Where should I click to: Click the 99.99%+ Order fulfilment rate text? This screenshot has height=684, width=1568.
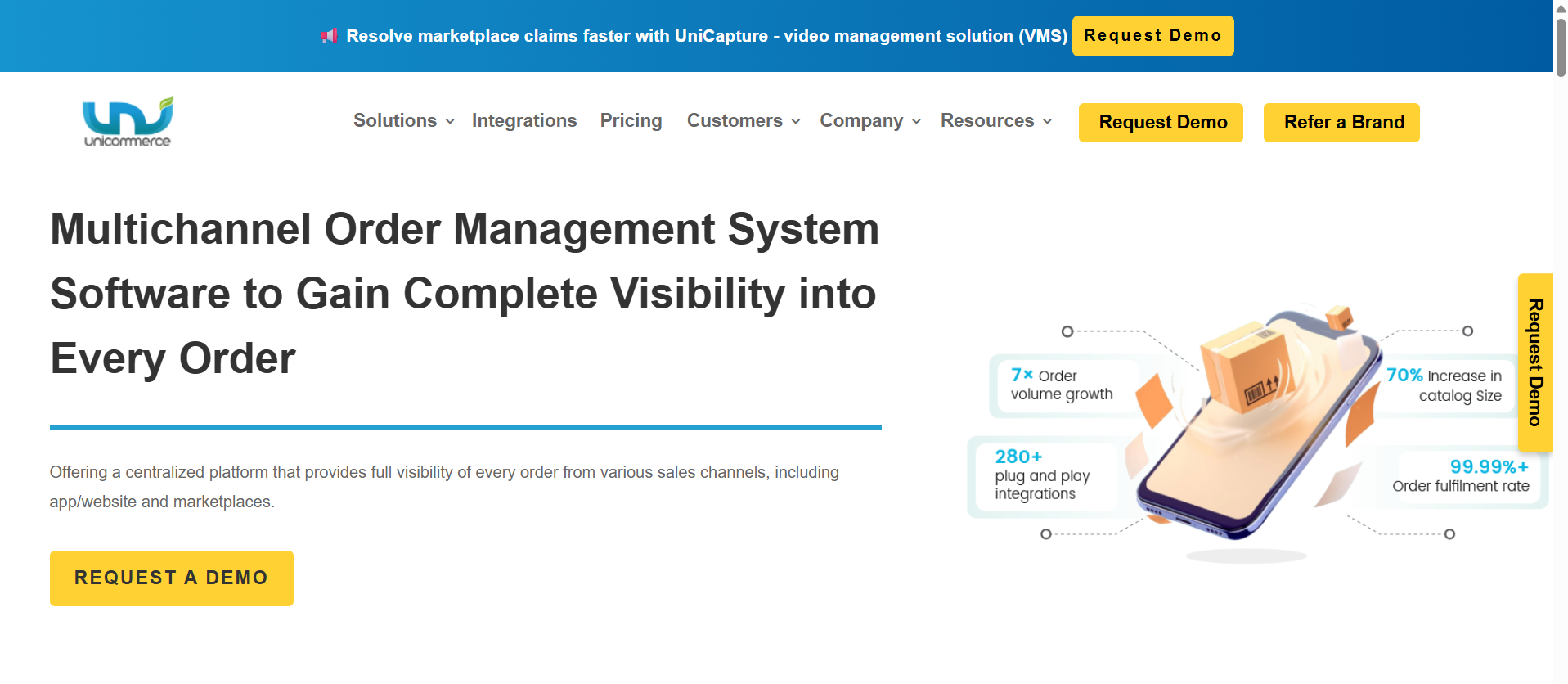(x=1461, y=475)
